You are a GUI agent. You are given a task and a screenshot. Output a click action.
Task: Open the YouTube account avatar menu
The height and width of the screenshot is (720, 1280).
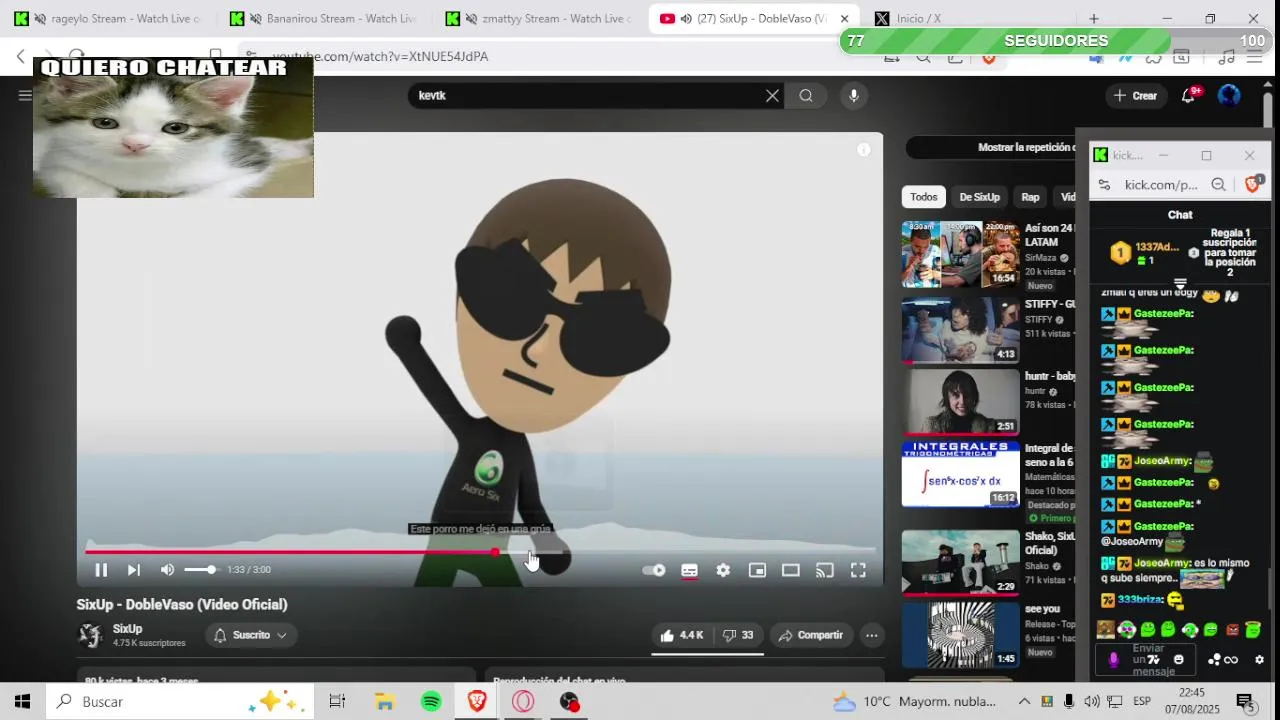tap(1229, 96)
